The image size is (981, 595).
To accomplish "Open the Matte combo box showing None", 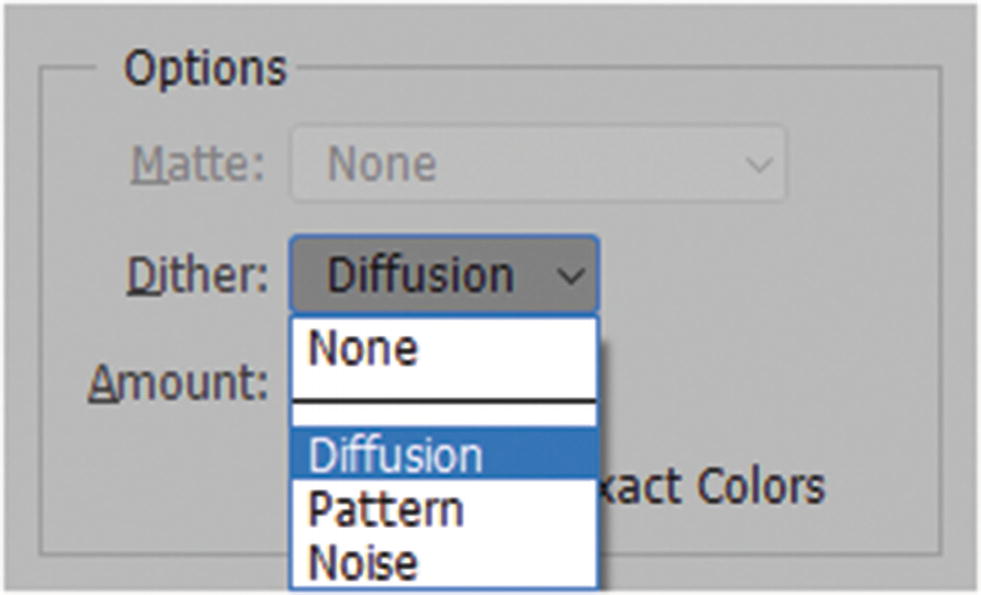I will pos(538,164).
